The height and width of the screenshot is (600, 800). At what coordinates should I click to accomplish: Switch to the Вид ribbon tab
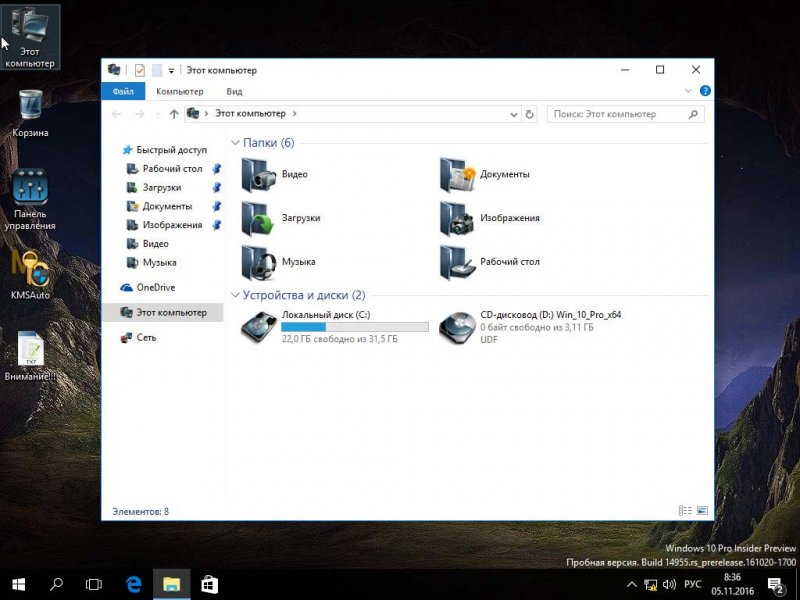tap(234, 91)
